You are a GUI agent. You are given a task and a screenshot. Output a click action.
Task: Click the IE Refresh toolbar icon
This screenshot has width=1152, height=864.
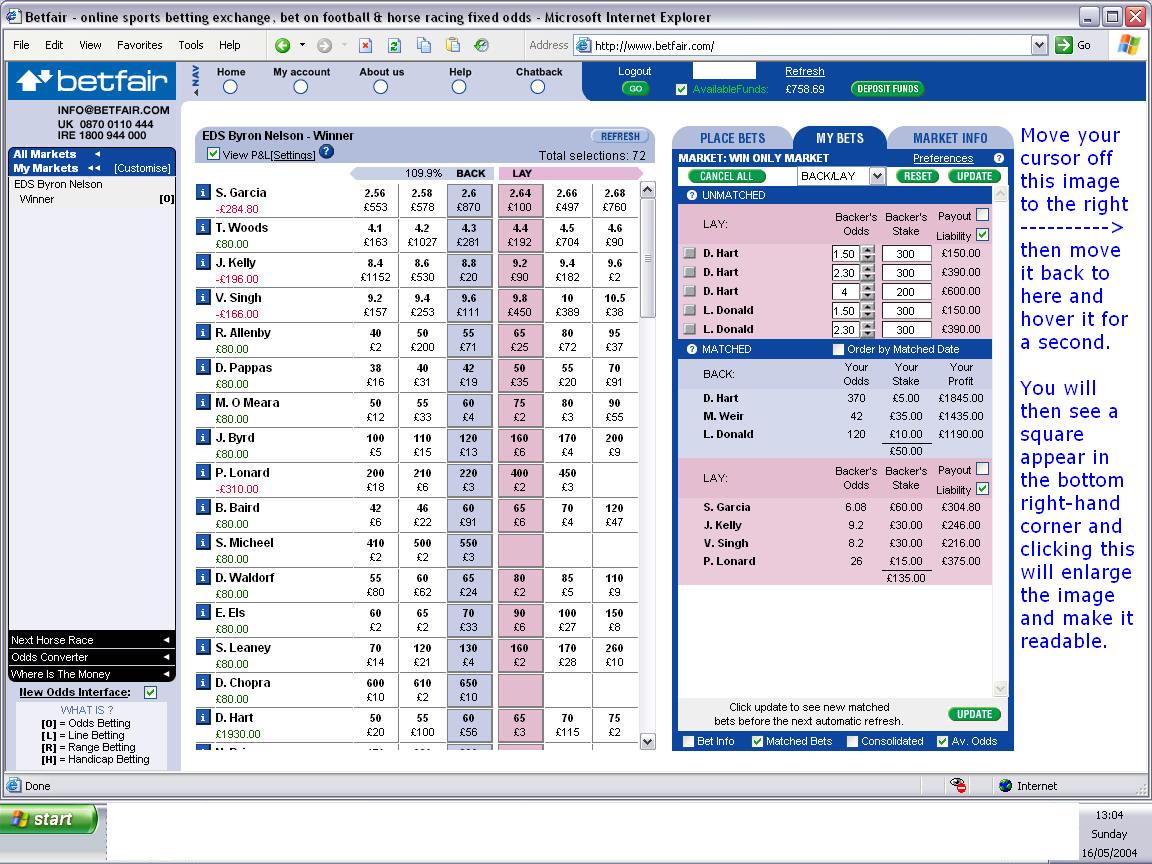(x=394, y=45)
